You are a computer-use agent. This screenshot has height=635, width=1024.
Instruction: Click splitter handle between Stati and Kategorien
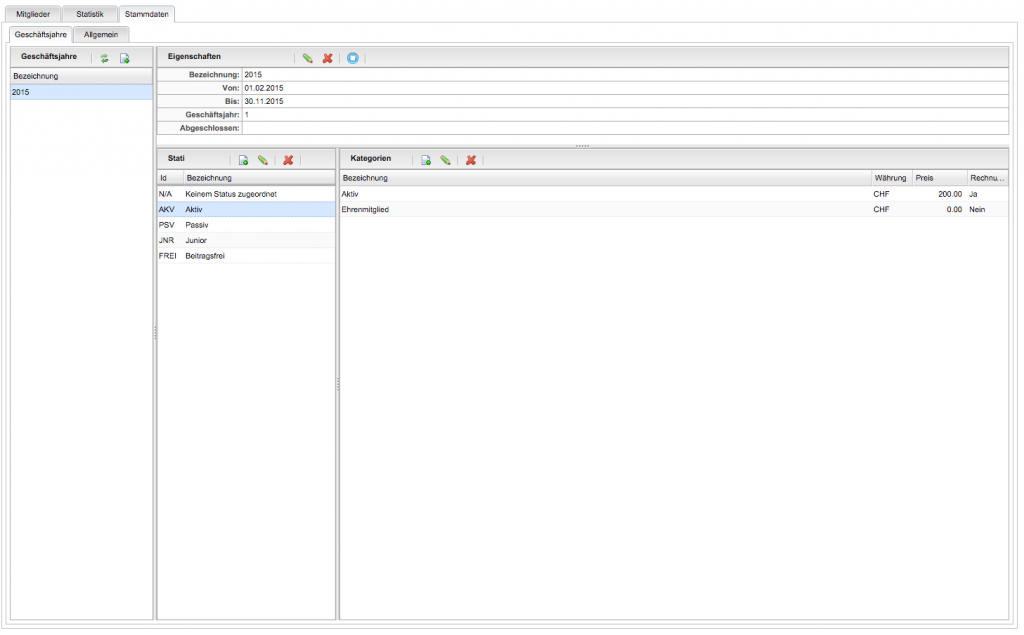tap(338, 384)
